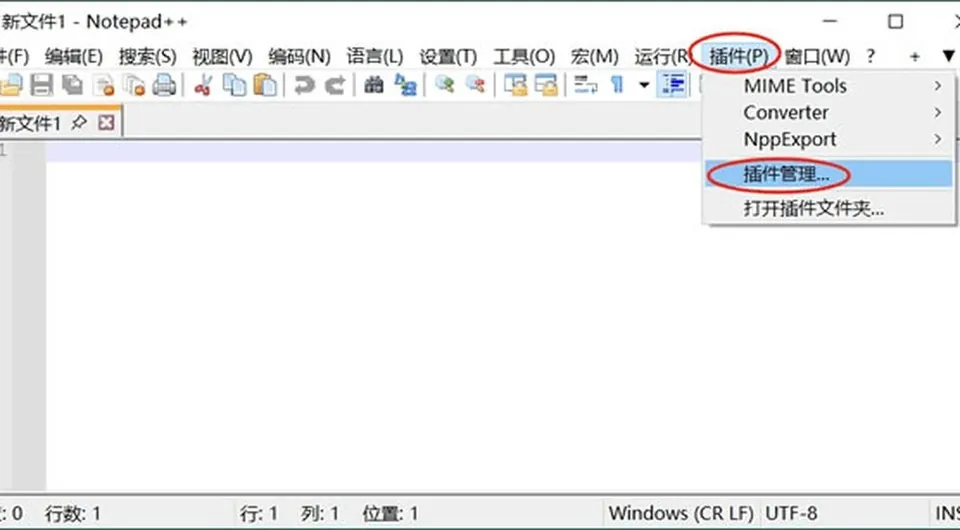Zoom in using the magnifier plus icon
This screenshot has height=530, width=960.
click(x=444, y=85)
